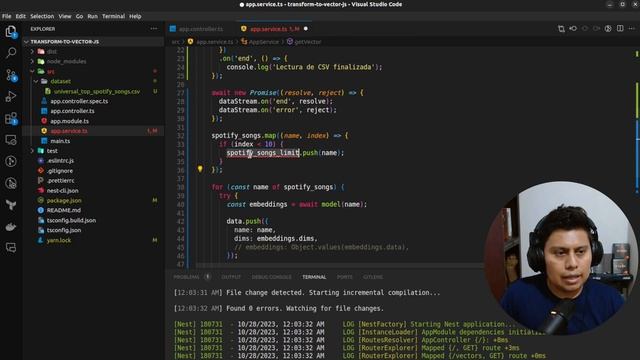This screenshot has width=640, height=360.
Task: Expand the dist folder
Action: pyautogui.click(x=51, y=51)
